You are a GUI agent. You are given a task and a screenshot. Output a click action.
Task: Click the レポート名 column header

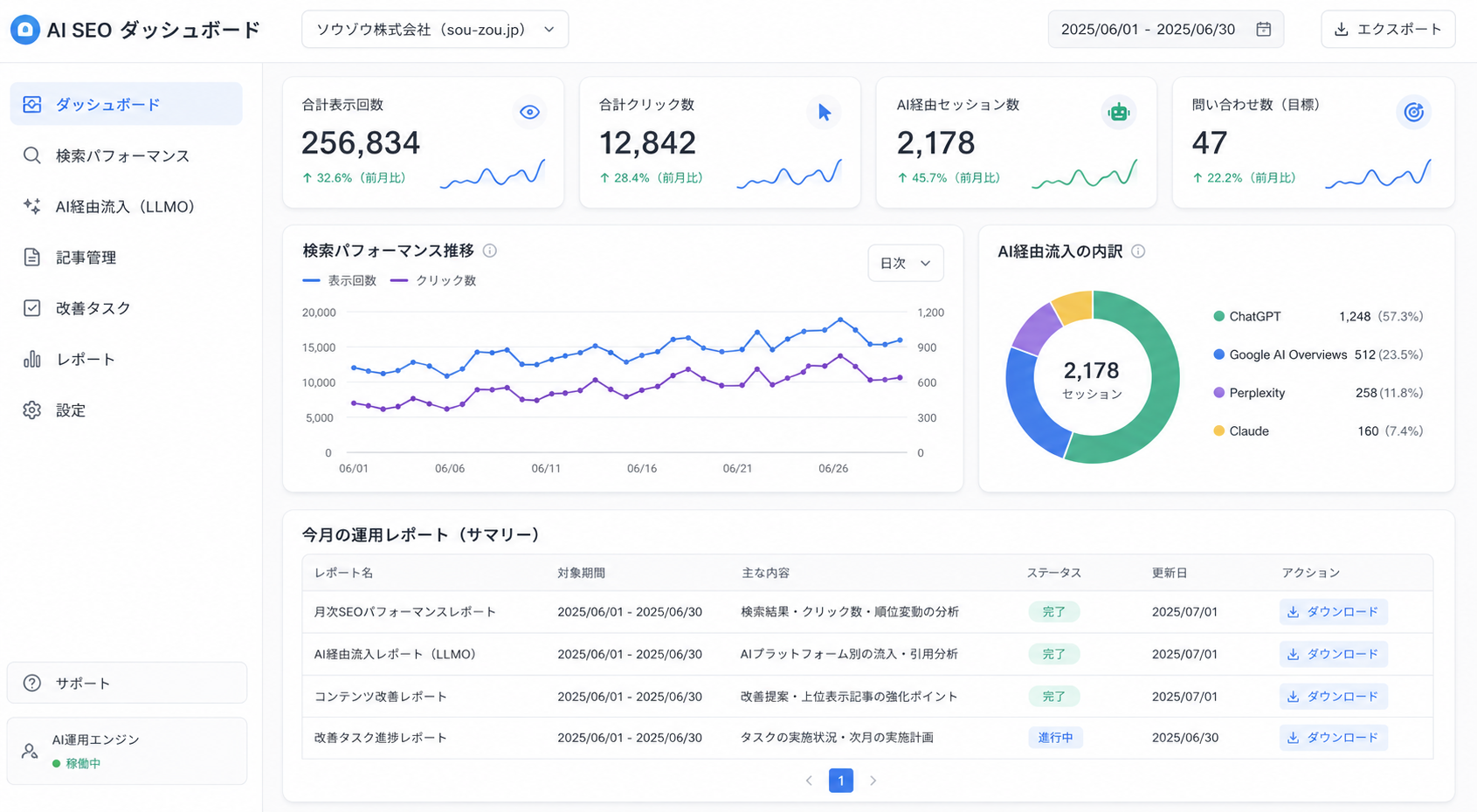344,573
